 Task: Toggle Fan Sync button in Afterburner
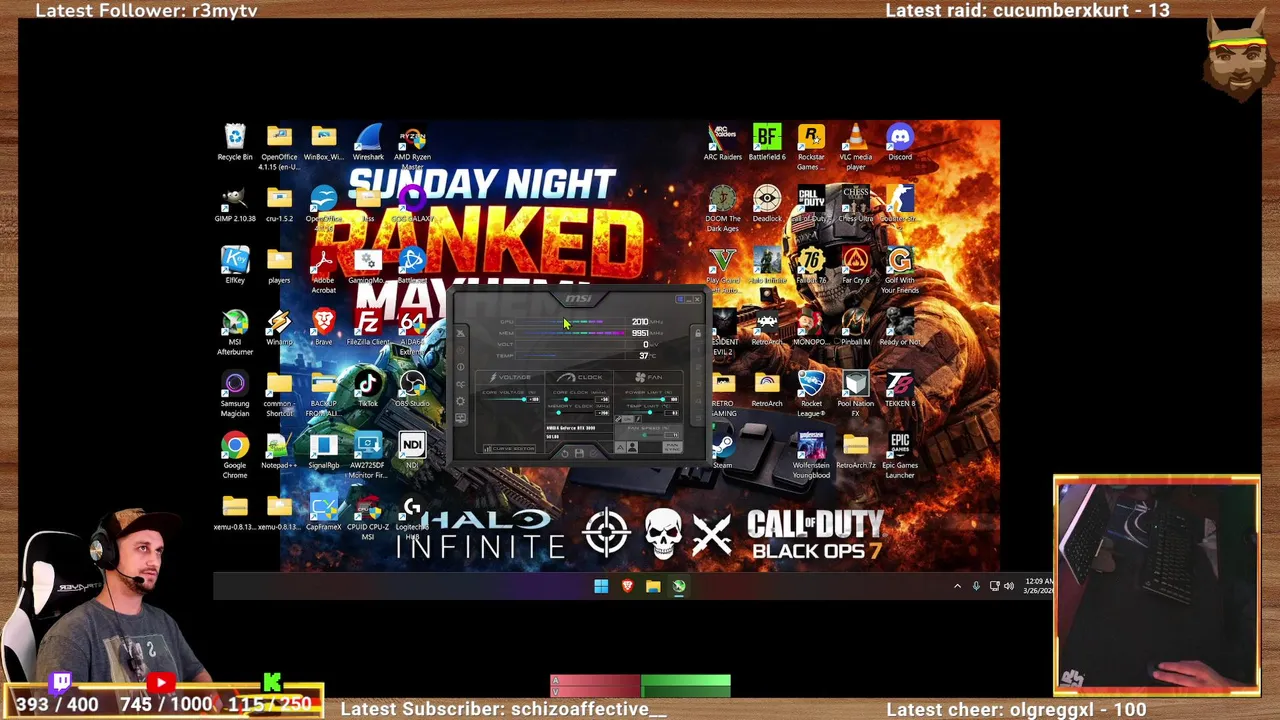pyautogui.click(x=672, y=447)
